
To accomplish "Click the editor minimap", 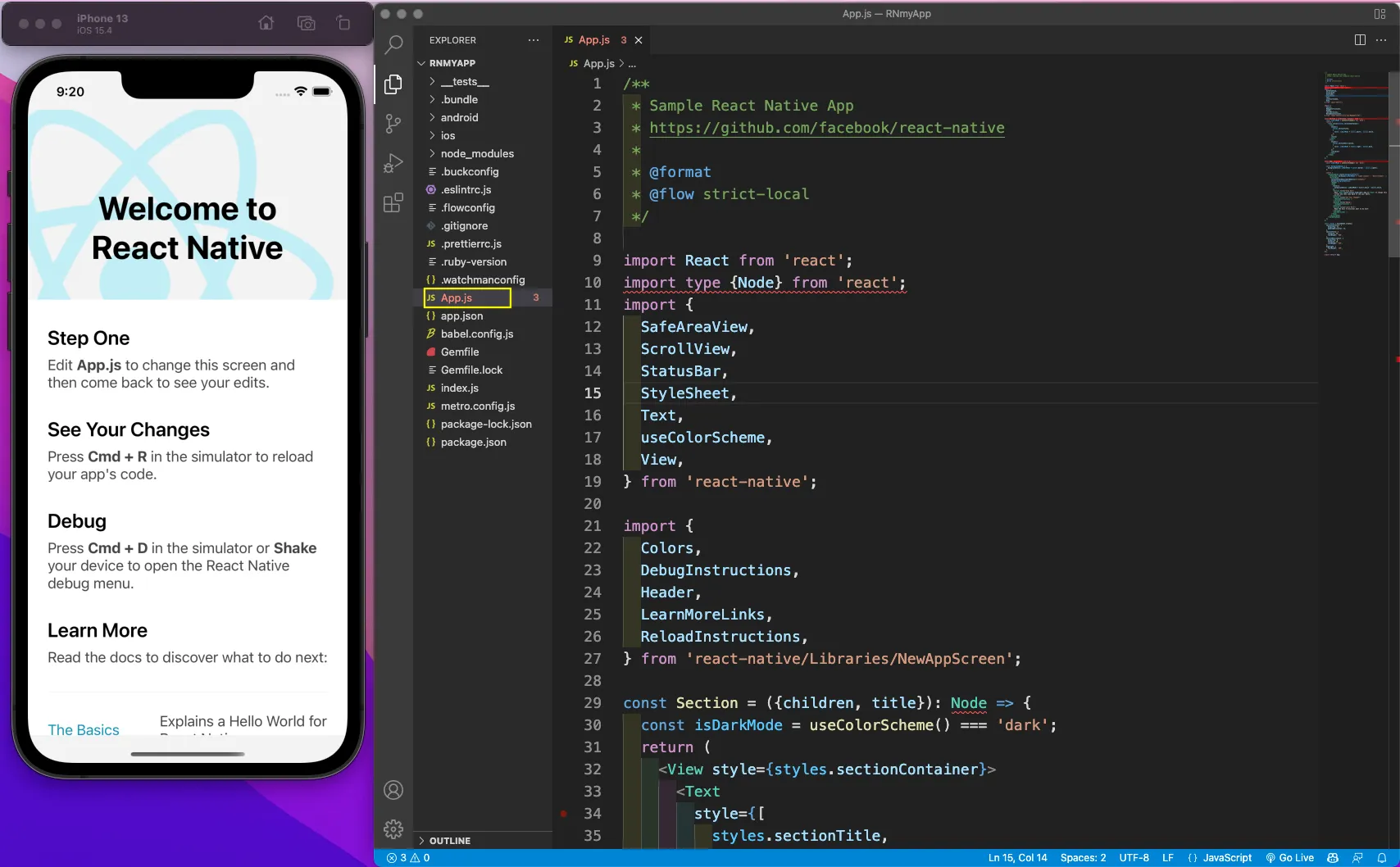I will tap(1354, 164).
